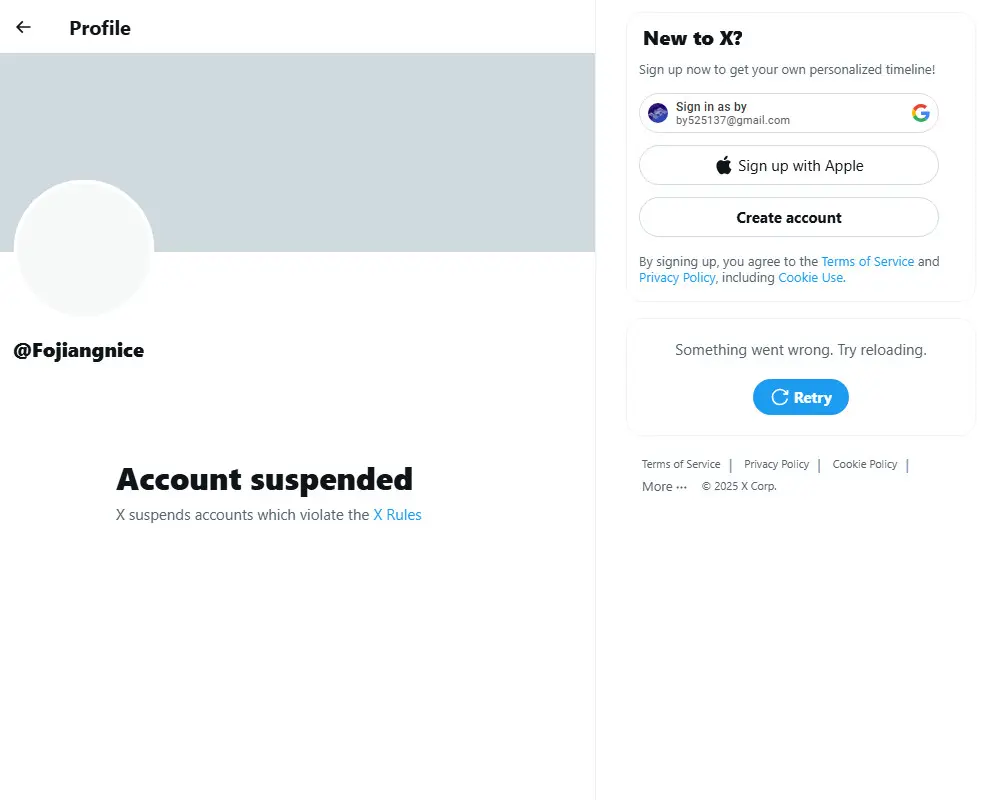Choose Sign up with Apple
This screenshot has width=983, height=800.
[x=789, y=166]
